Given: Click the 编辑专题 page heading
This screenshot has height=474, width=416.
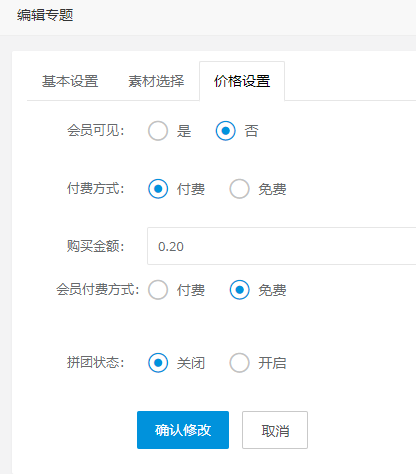Looking at the screenshot, I should 45,15.
